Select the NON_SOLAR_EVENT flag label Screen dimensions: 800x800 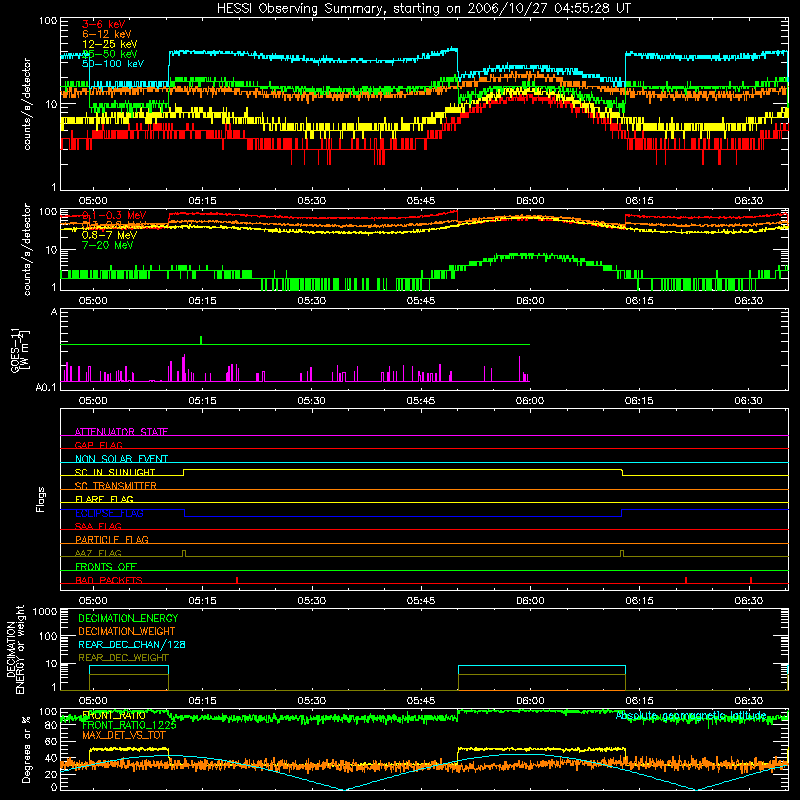coord(121,459)
